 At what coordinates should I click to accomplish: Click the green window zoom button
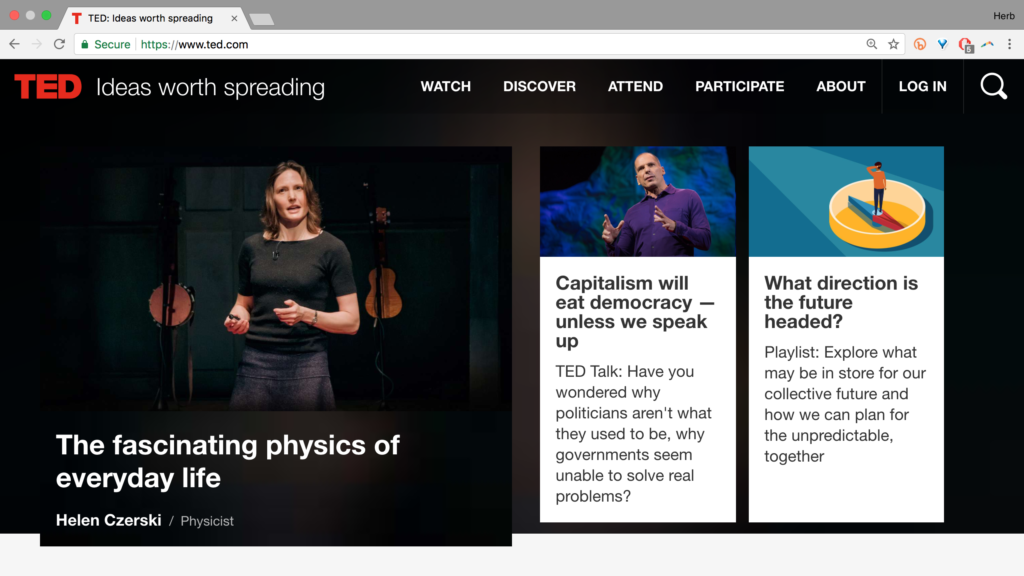(x=46, y=16)
